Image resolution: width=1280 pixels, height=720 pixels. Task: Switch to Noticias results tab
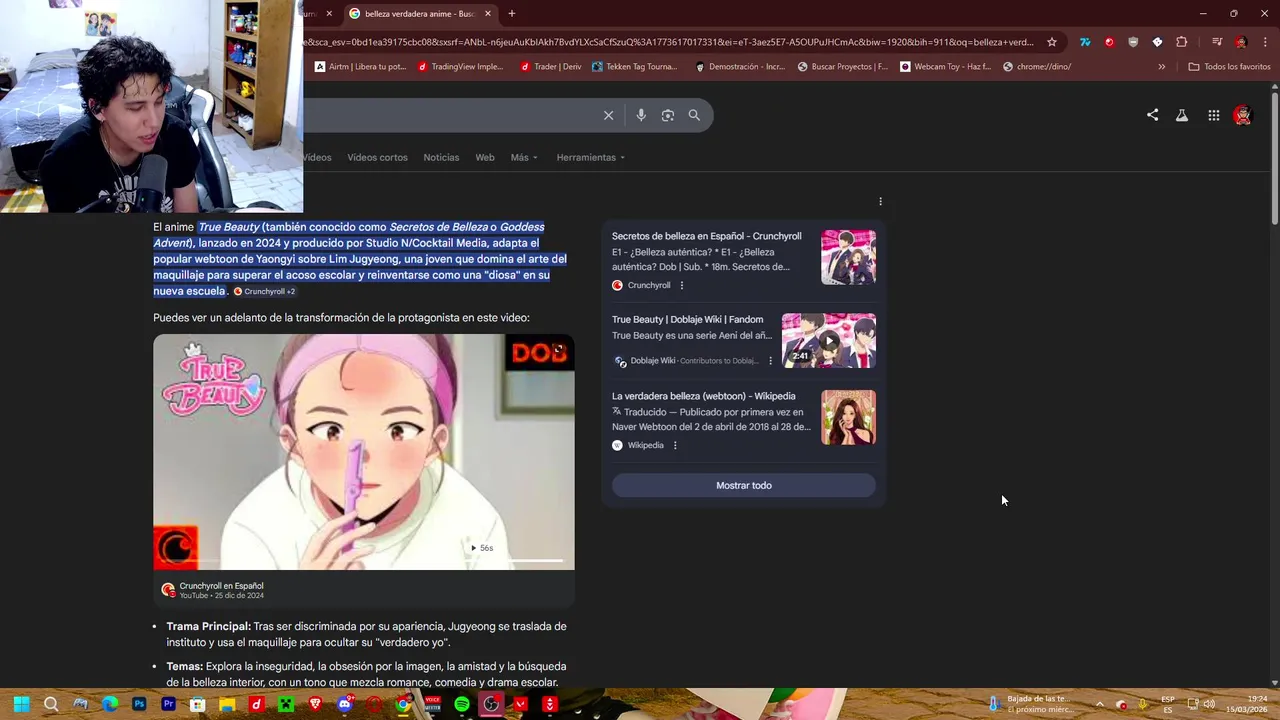(441, 157)
